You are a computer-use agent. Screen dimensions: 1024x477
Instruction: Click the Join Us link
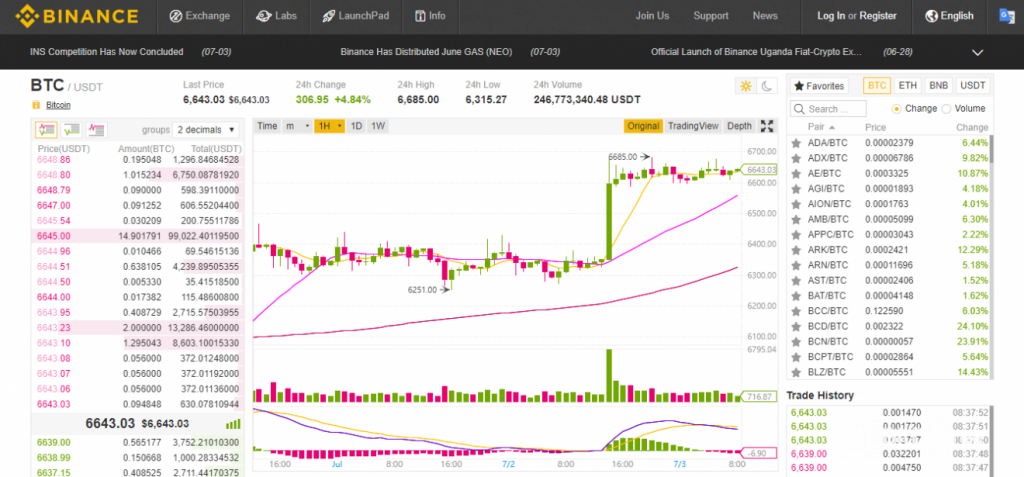tap(652, 16)
